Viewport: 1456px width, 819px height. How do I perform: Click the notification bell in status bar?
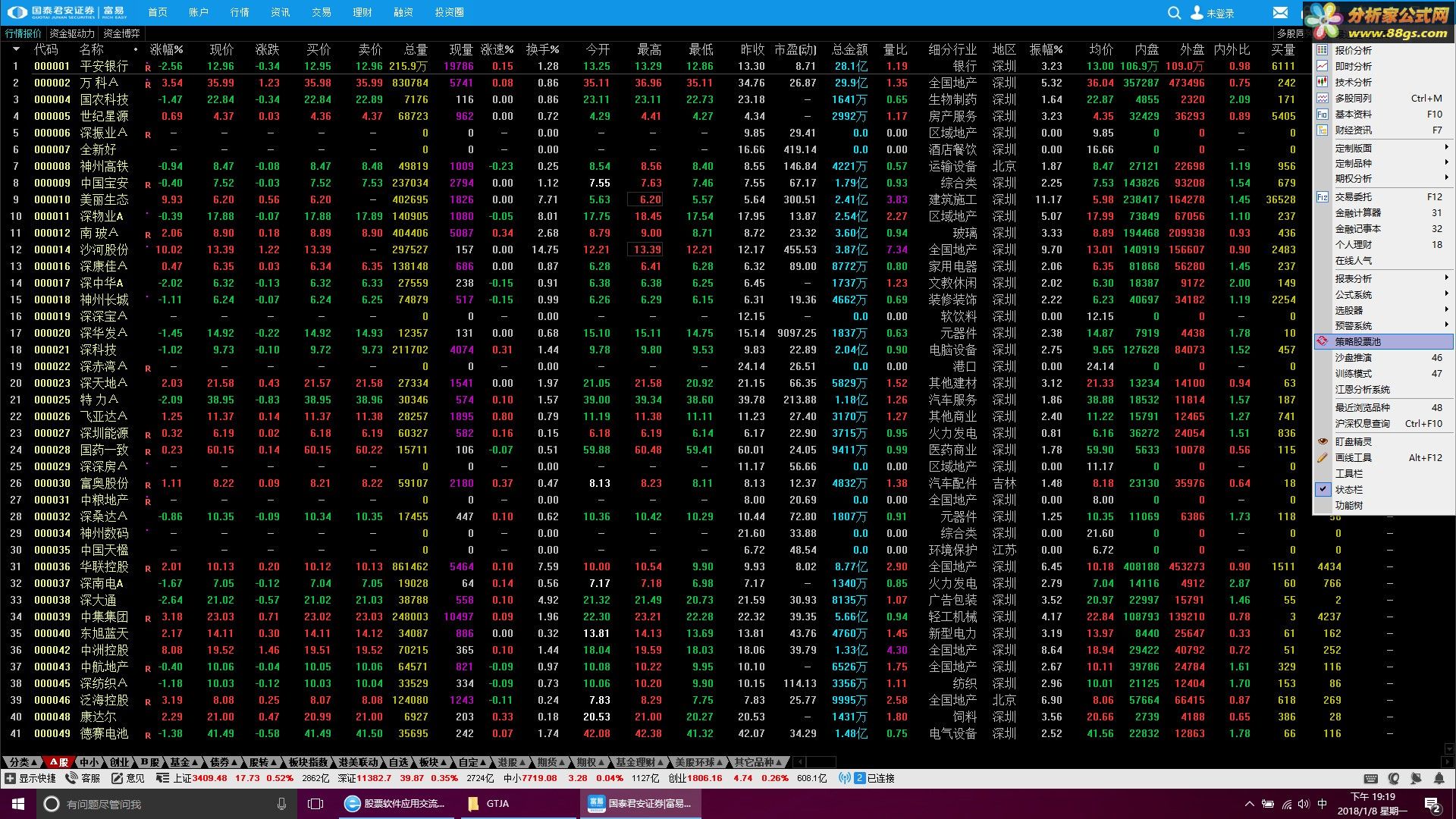[1439, 778]
